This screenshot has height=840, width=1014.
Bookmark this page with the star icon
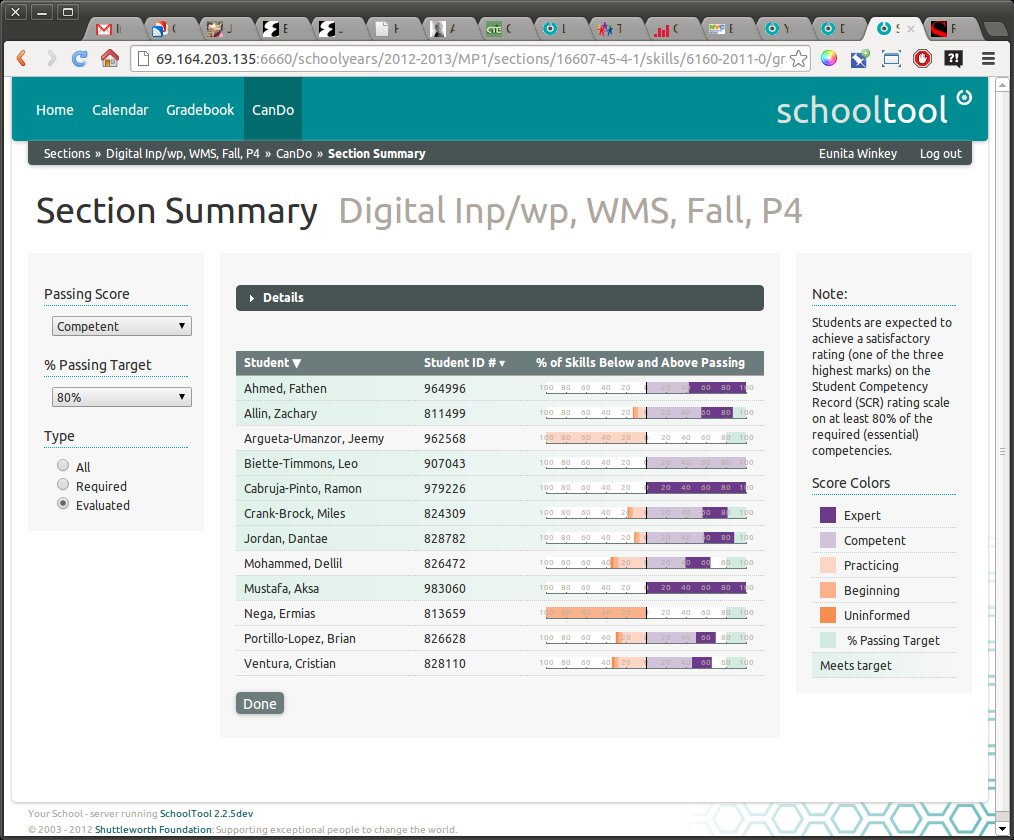798,58
